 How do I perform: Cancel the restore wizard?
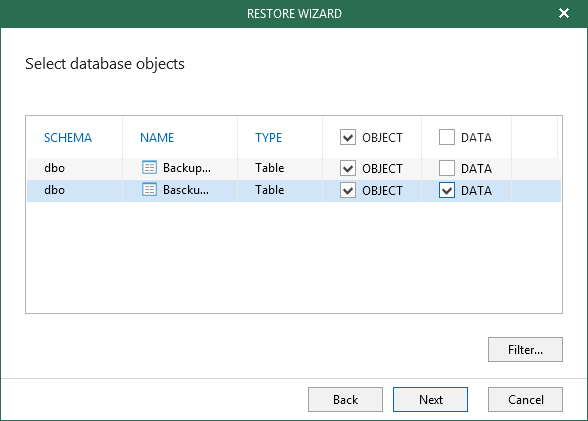pyautogui.click(x=525, y=400)
